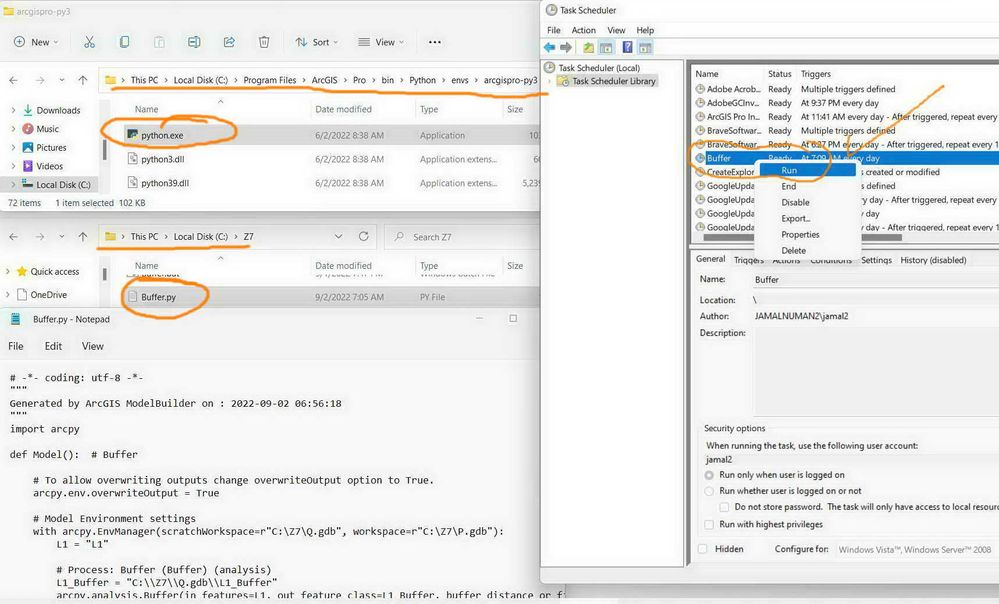The image size is (999, 604).
Task: Select the Videos folder in Explorer sidebar
Action: 49,166
